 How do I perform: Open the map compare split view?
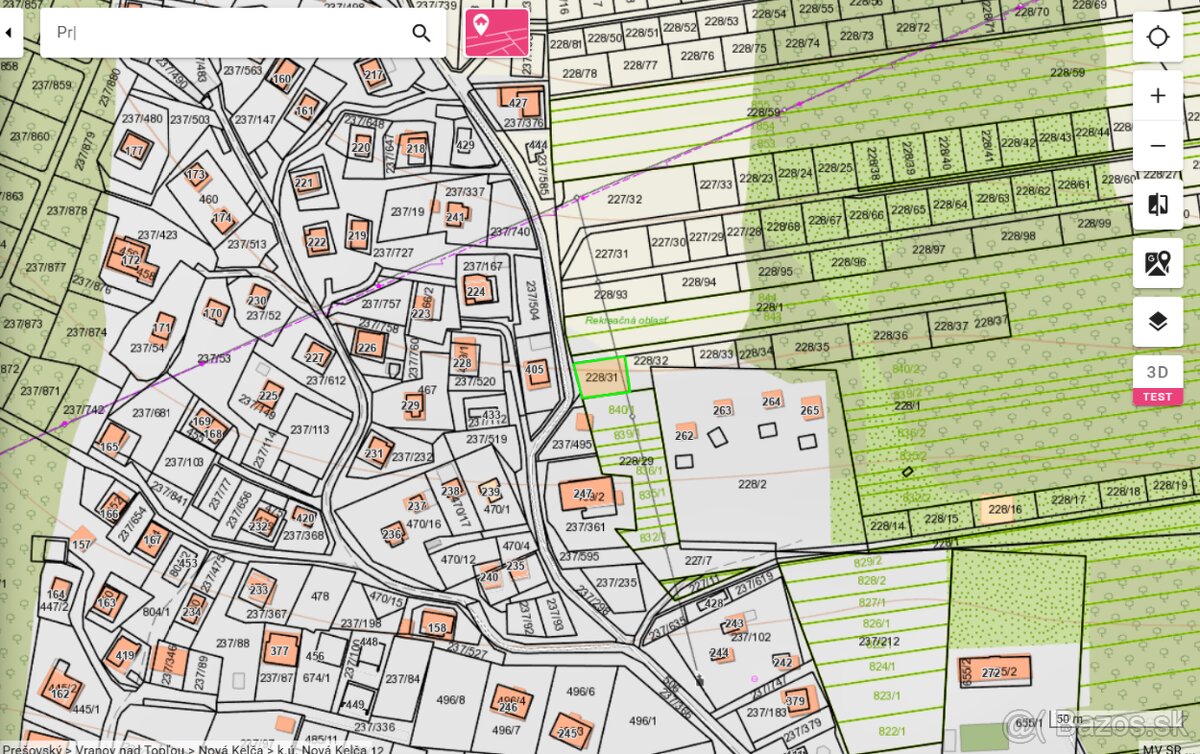1157,205
